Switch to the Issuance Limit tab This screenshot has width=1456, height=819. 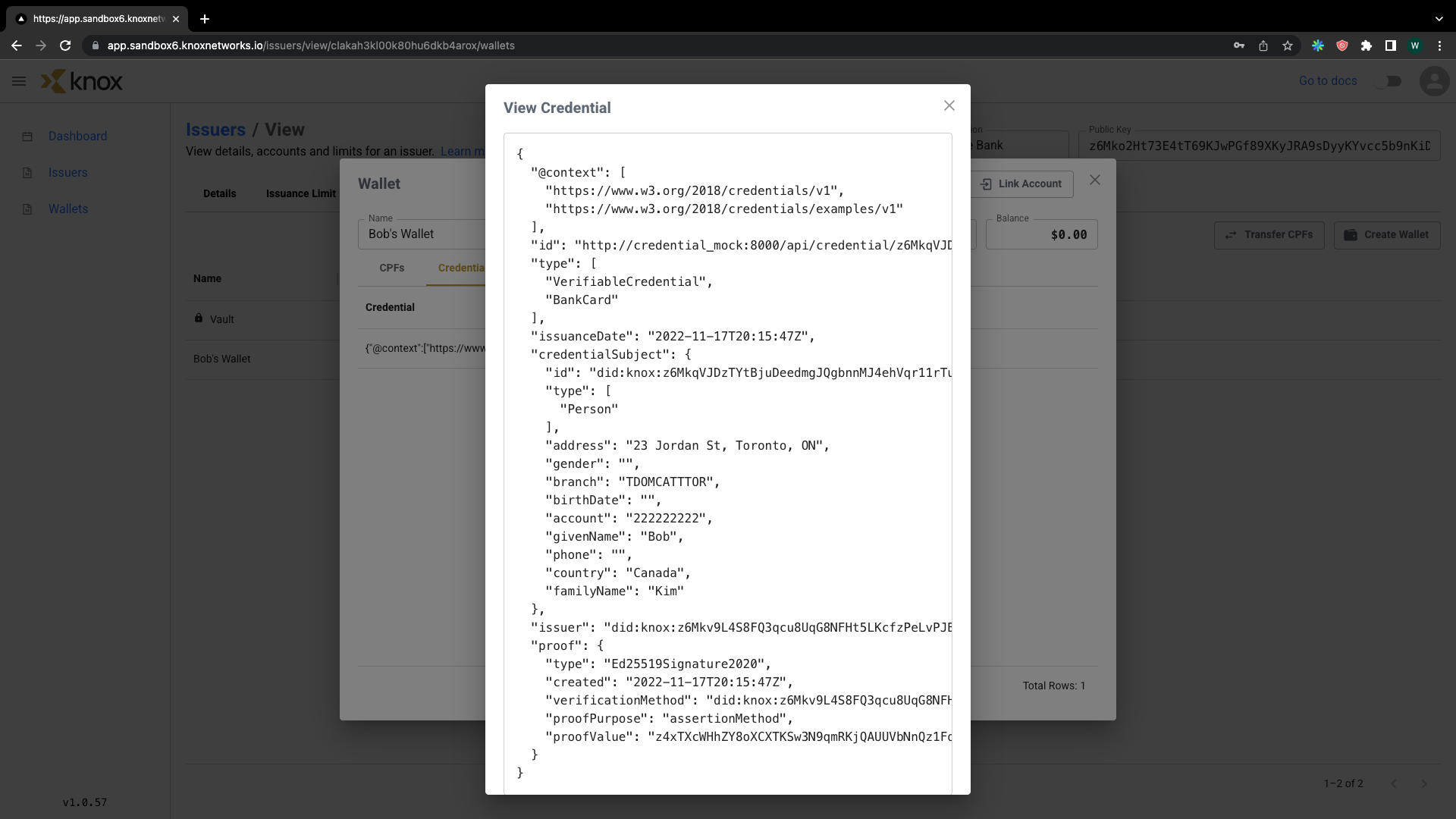click(x=300, y=193)
